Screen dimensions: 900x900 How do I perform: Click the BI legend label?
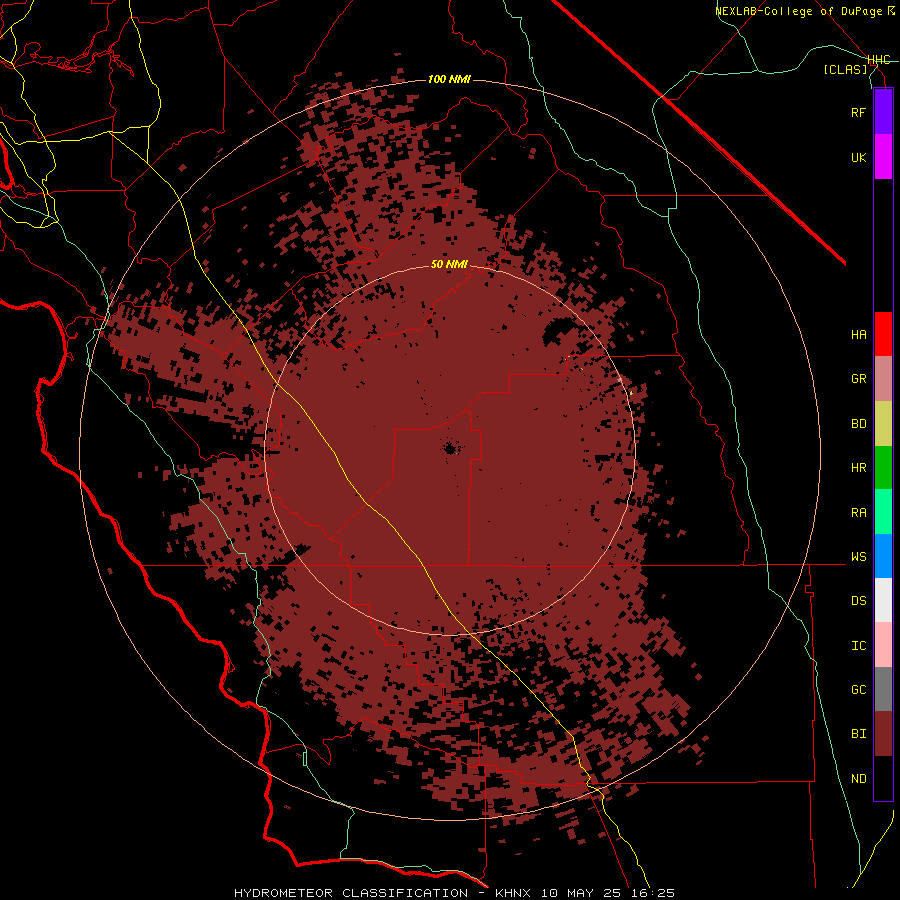pos(859,734)
